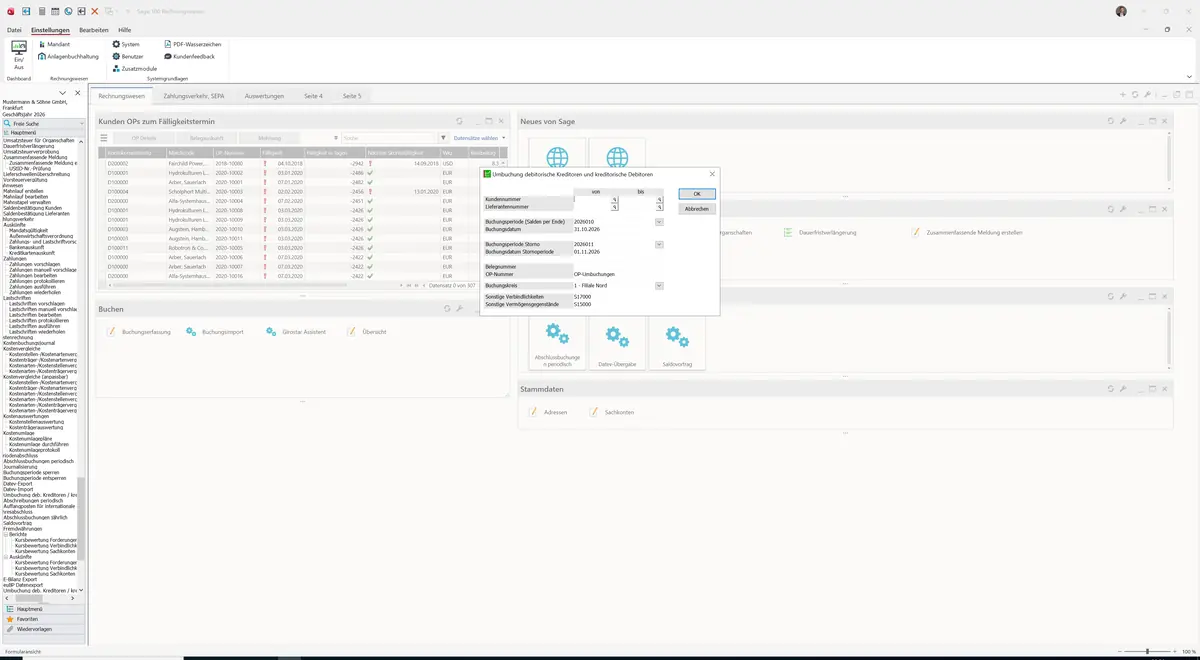Screen dimensions: 1200x660
Task: Open Übersicht in the Buchen widget
Action: 367,331
